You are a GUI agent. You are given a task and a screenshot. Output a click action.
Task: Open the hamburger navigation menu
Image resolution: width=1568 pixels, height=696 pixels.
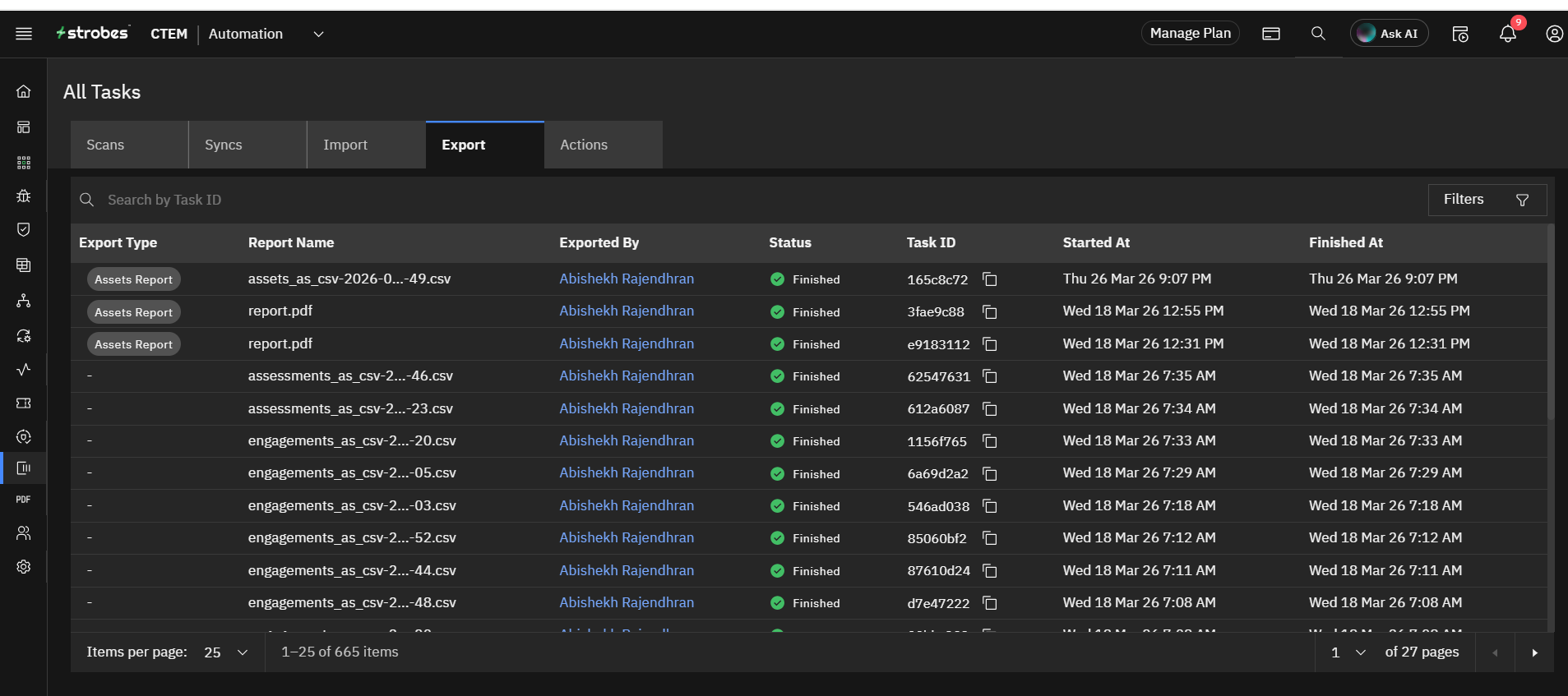(x=24, y=34)
